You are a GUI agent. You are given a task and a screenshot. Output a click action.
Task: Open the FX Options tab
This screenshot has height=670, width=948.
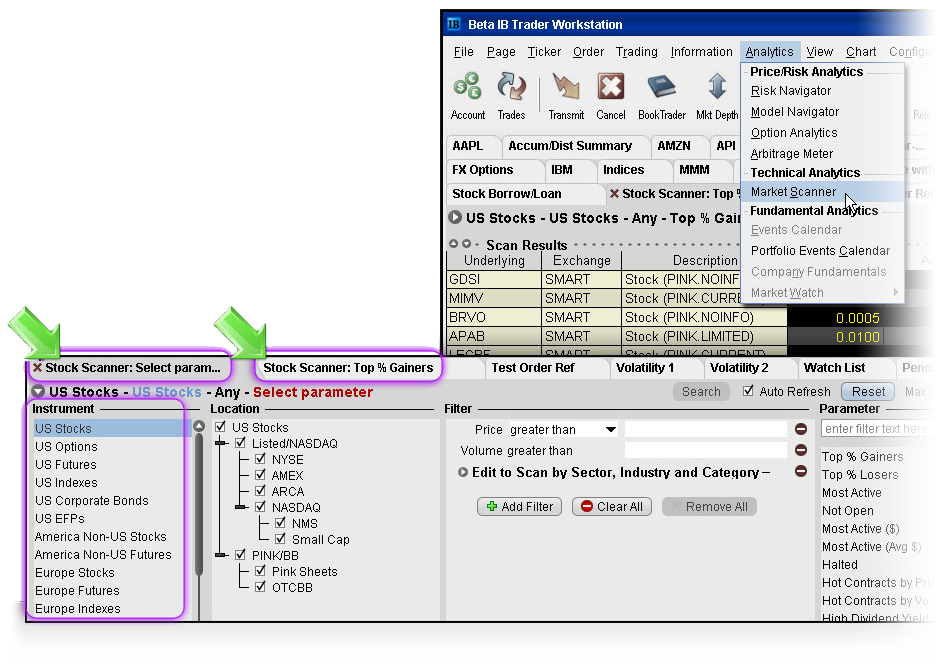tap(482, 170)
